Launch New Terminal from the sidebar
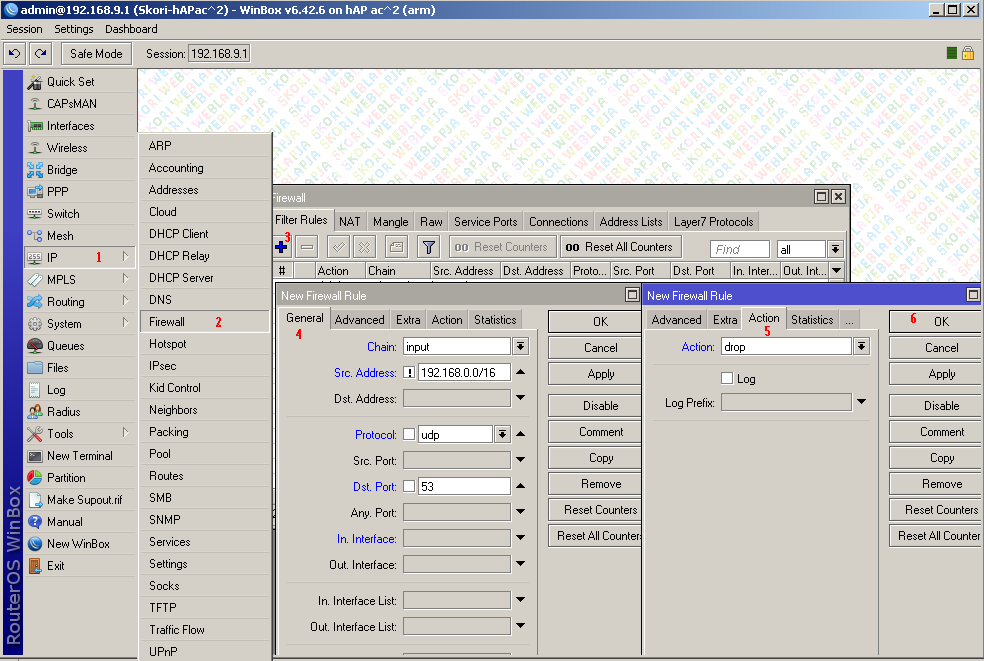This screenshot has width=984, height=661. [x=79, y=456]
